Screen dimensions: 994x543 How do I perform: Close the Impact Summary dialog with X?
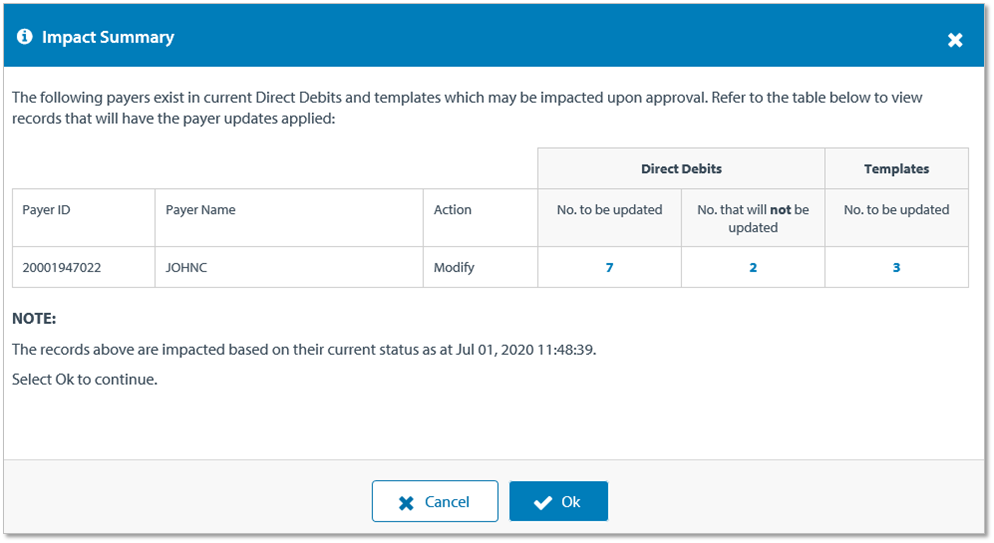[955, 40]
